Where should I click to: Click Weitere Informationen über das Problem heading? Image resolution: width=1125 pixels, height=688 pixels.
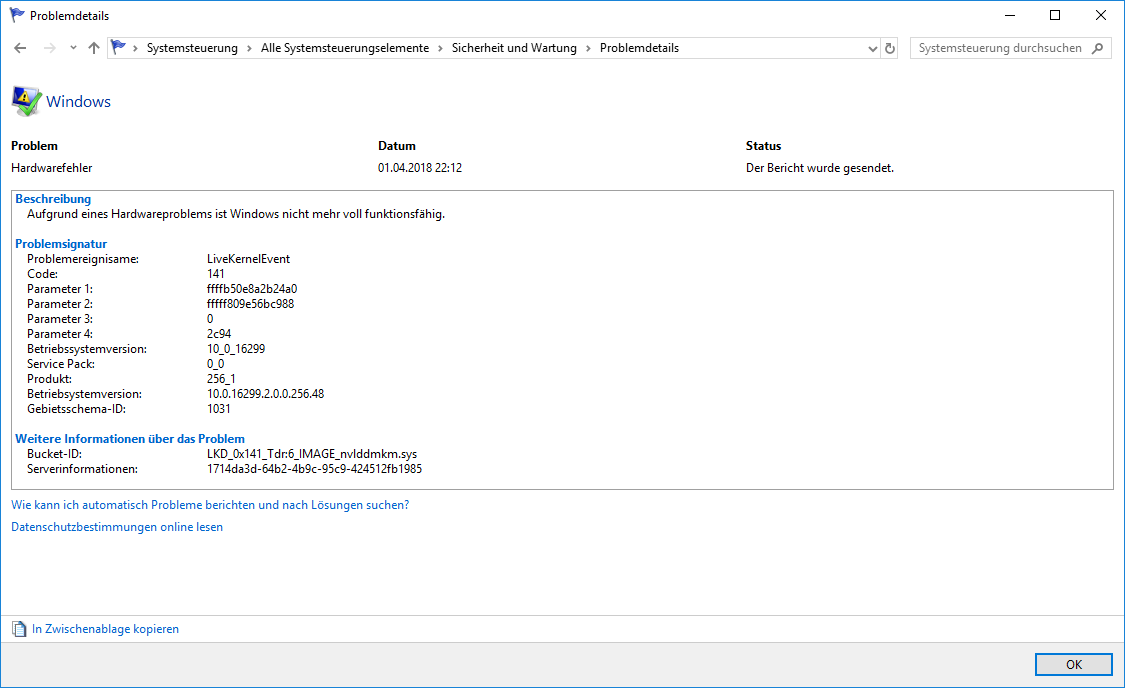[x=130, y=439]
